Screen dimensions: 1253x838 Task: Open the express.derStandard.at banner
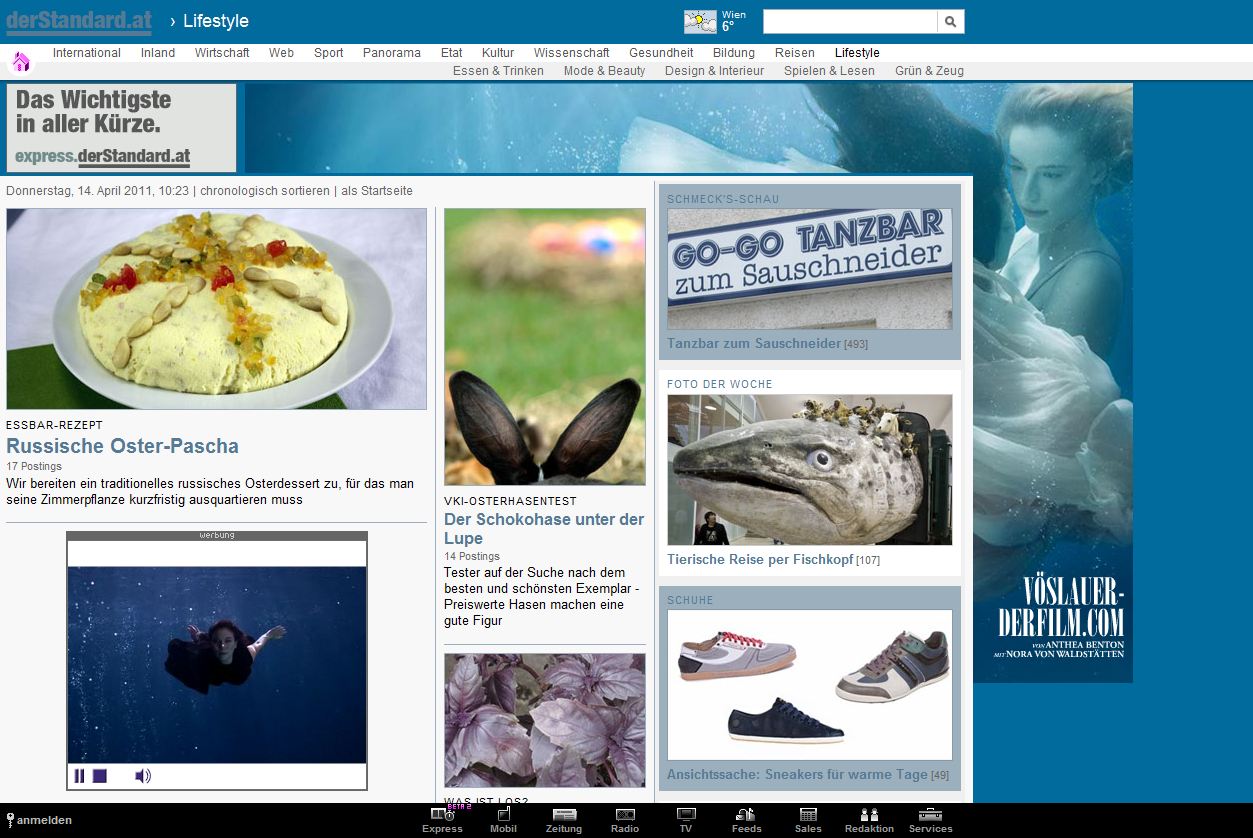(x=121, y=128)
